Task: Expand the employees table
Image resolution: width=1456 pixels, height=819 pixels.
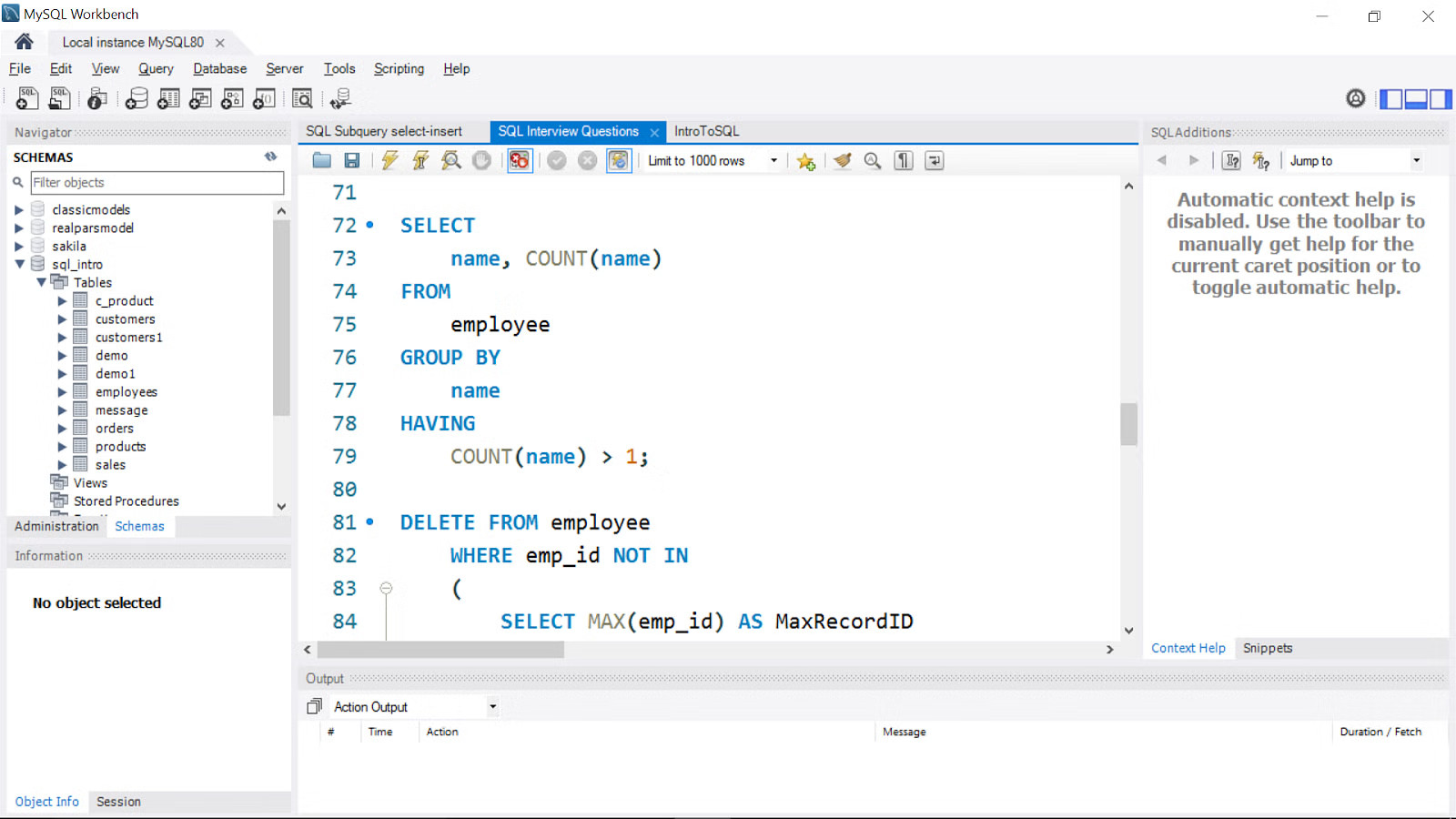Action: [x=62, y=392]
